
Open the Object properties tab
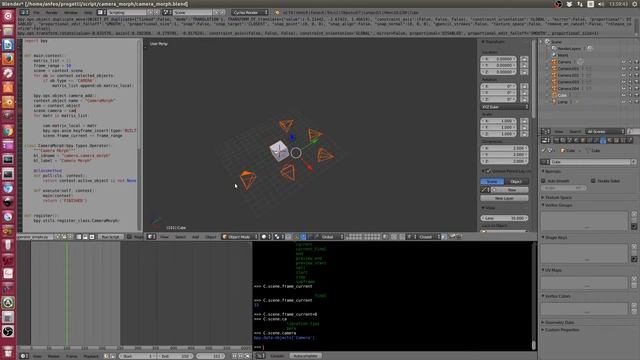pyautogui.click(x=584, y=140)
